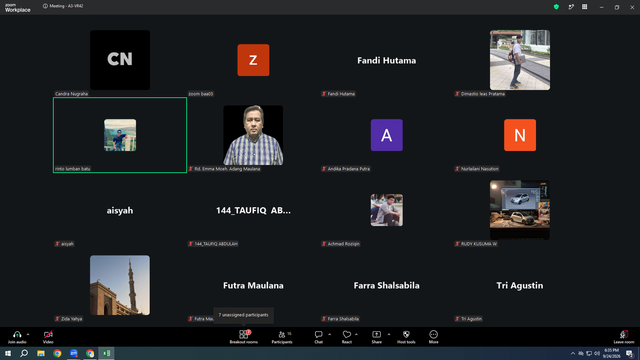Select the aisyah participant tile
Viewport: 640px width, 360px height.
click(x=120, y=210)
